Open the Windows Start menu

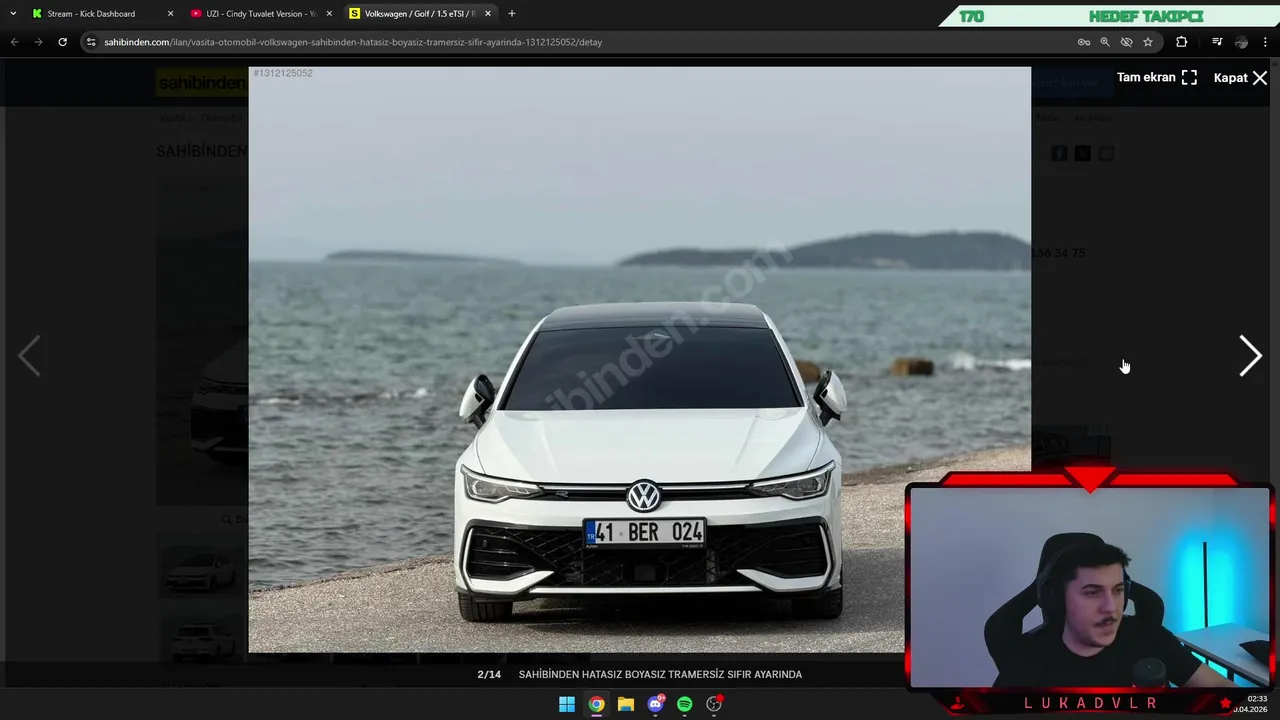[567, 704]
